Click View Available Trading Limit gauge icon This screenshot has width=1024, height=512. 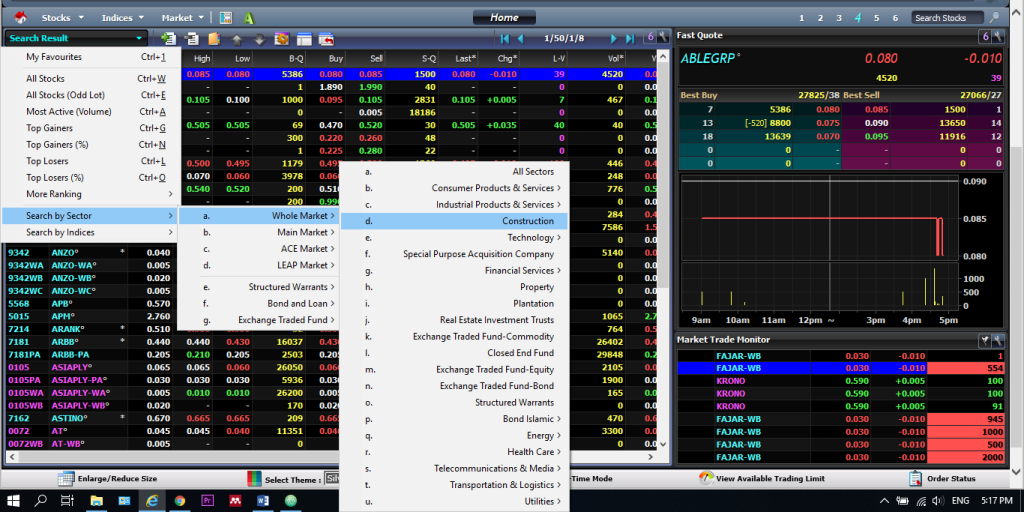coord(706,478)
